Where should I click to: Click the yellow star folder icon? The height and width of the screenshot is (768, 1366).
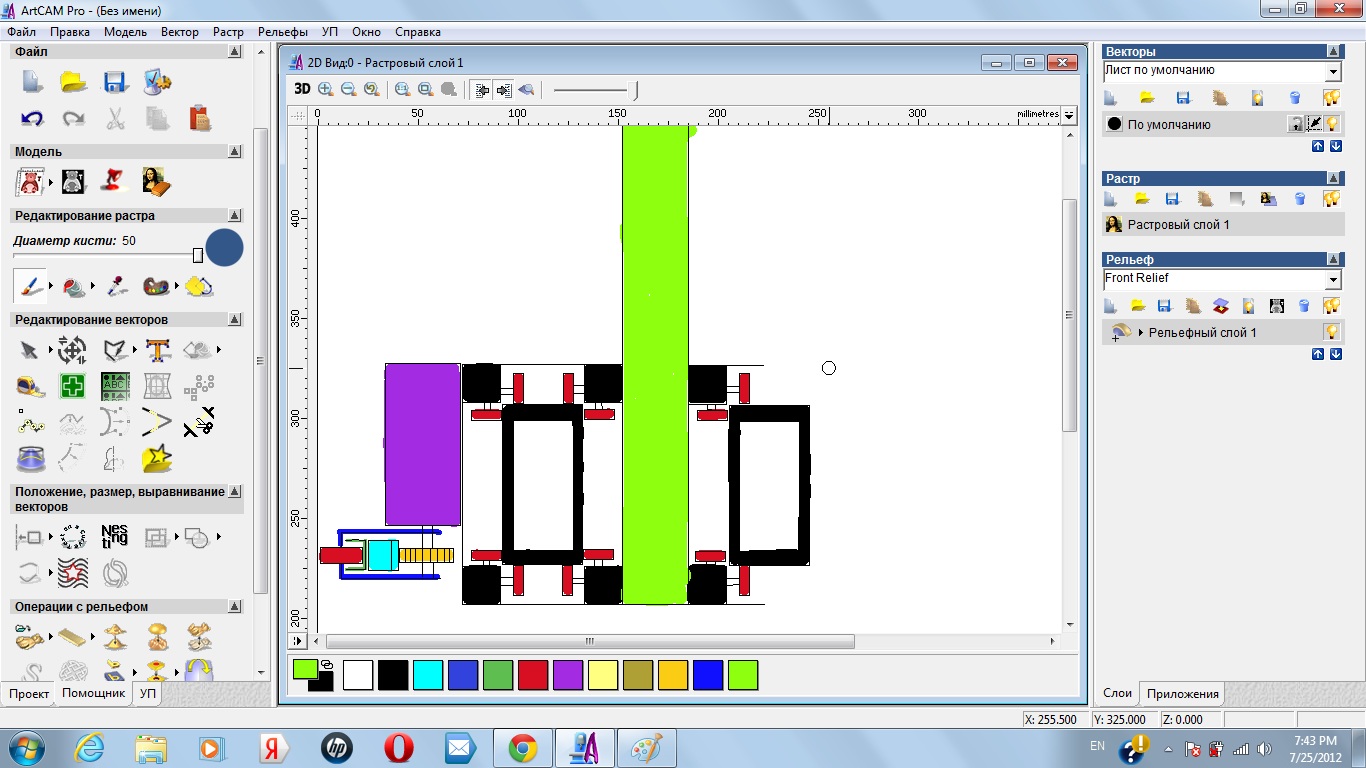[x=157, y=458]
